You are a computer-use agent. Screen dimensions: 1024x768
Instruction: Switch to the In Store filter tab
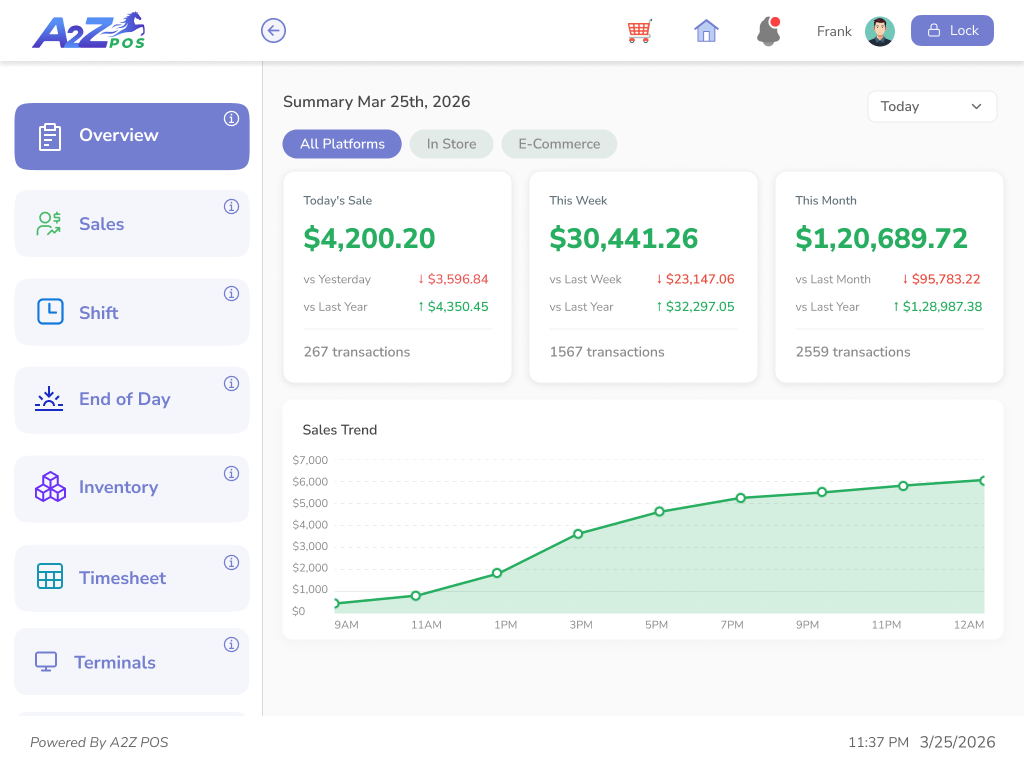pyautogui.click(x=451, y=143)
